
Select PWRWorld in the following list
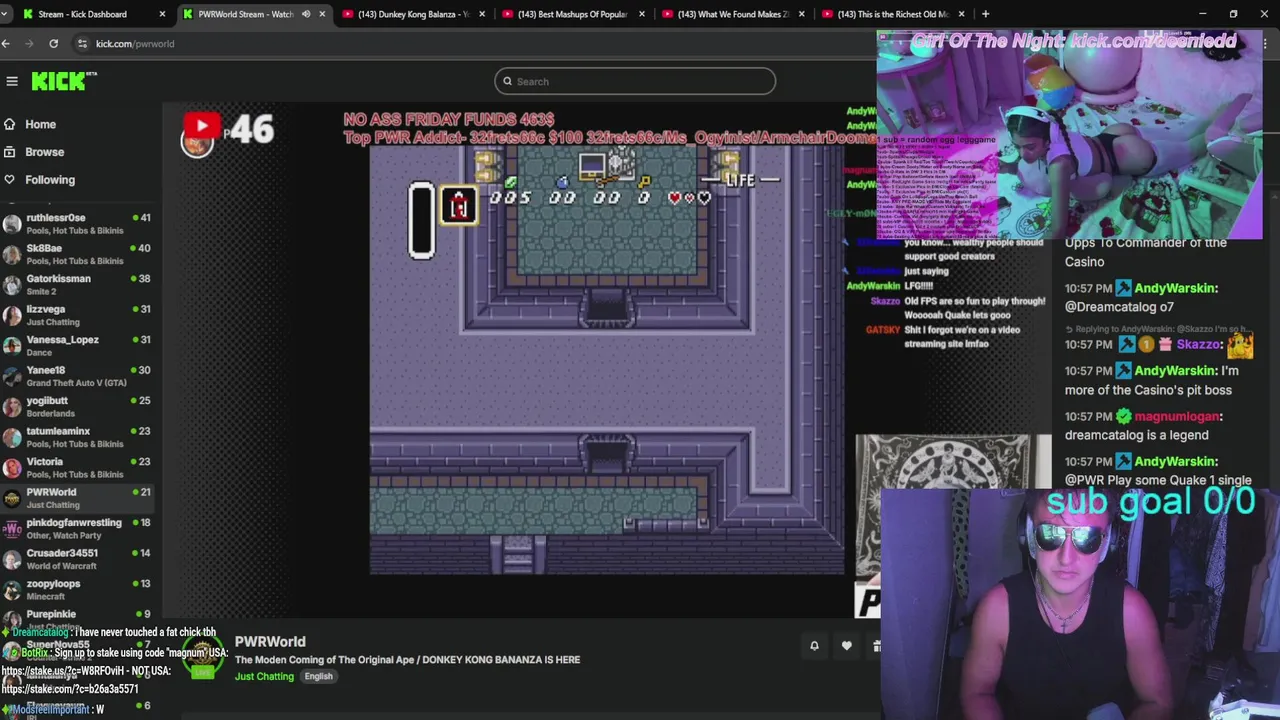80,498
